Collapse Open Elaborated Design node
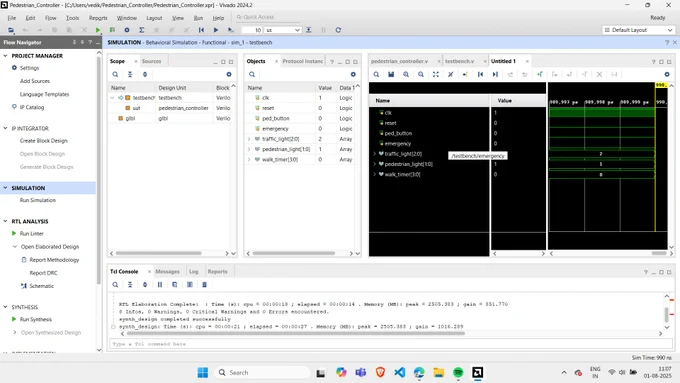The width and height of the screenshot is (680, 383). (15, 246)
